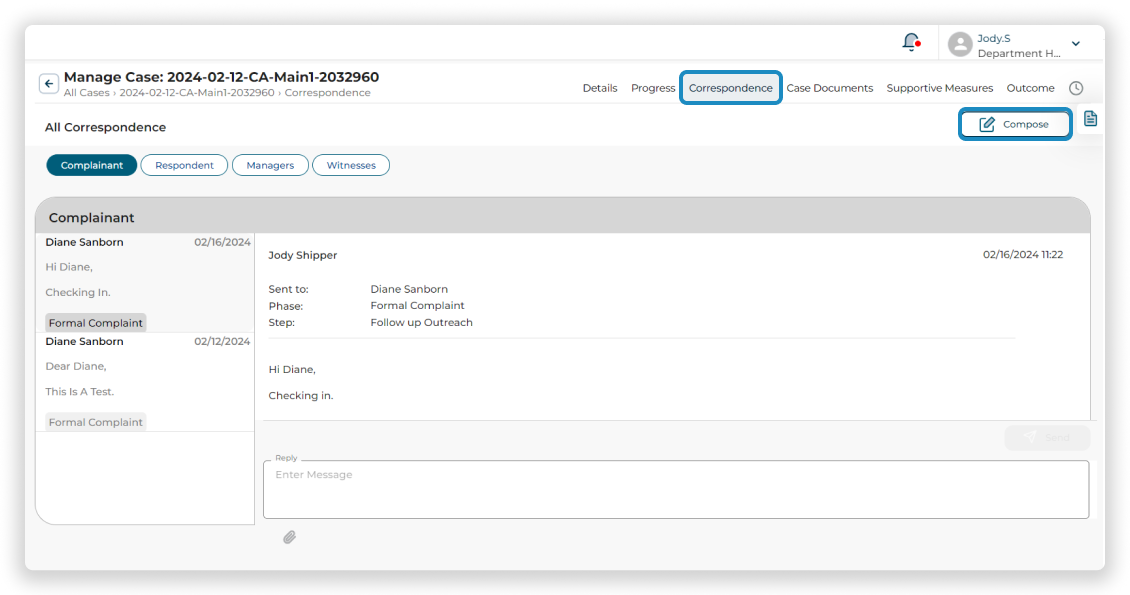Click the paperclip attachment icon

tap(289, 537)
